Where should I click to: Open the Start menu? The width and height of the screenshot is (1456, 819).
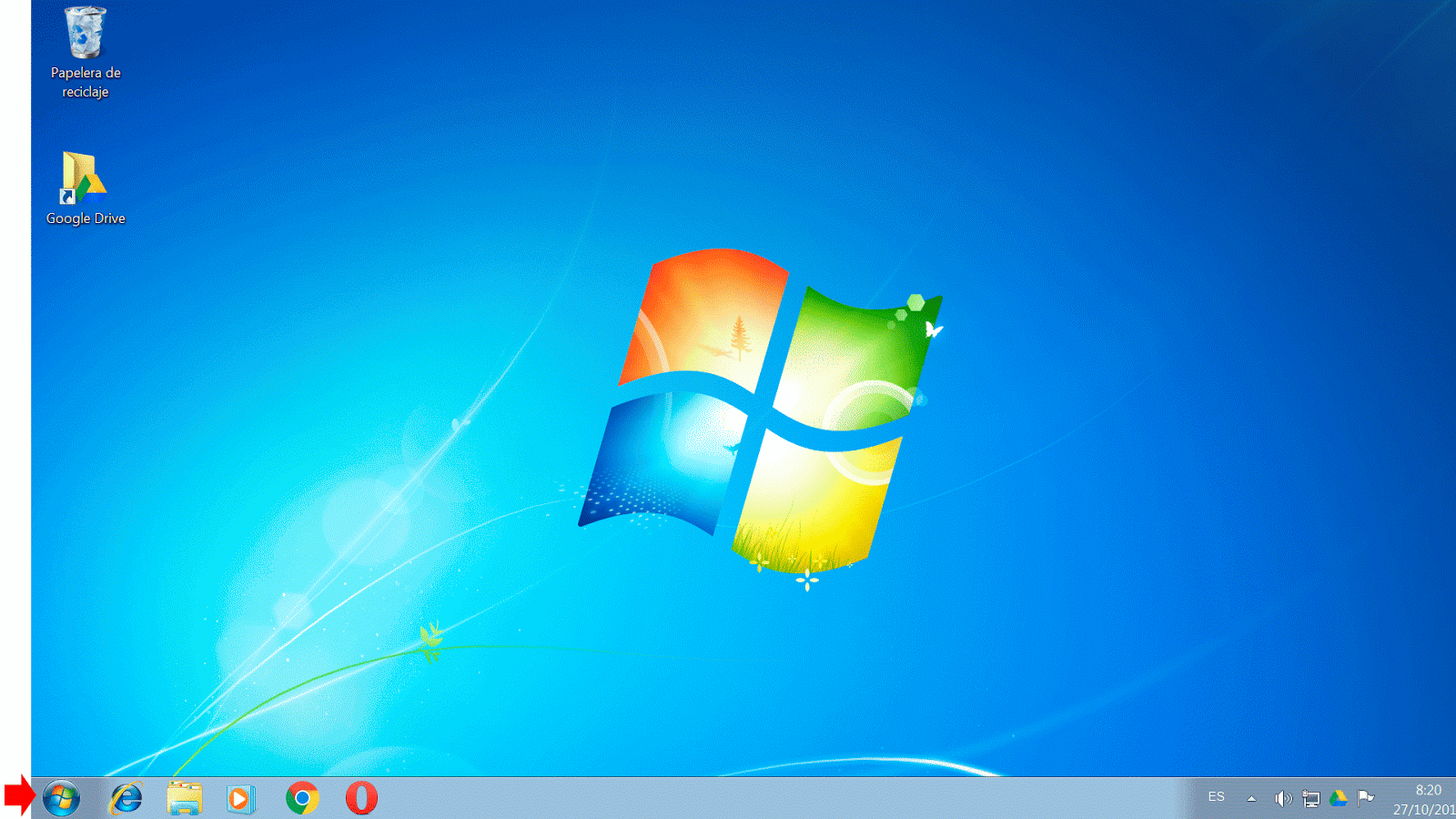(x=61, y=798)
